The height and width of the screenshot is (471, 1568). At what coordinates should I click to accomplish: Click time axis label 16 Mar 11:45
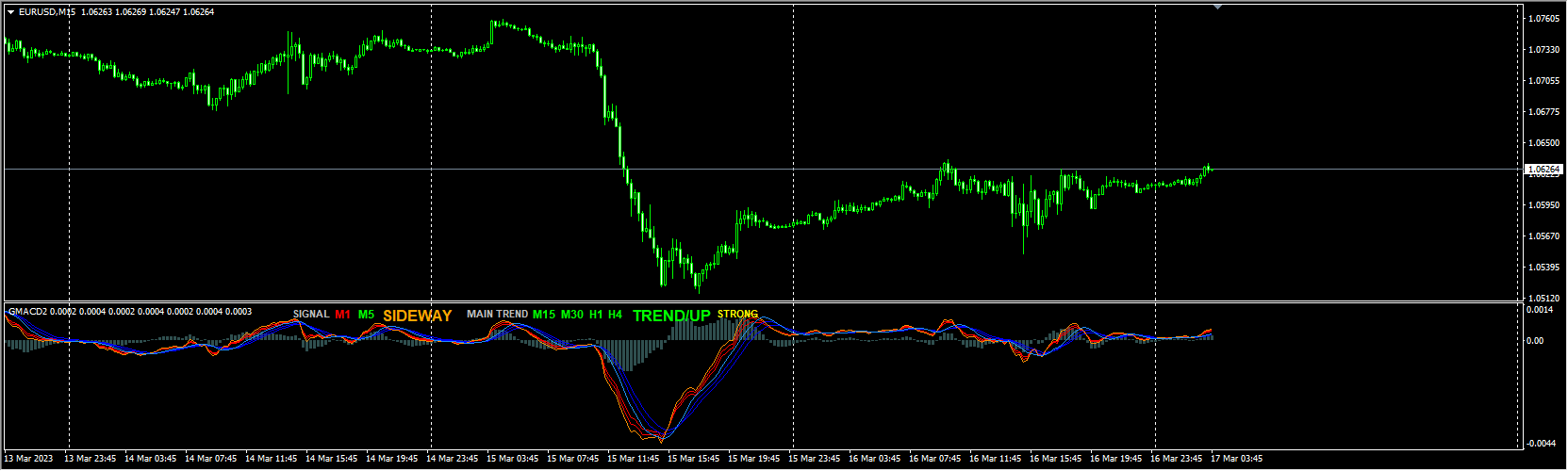pos(996,460)
